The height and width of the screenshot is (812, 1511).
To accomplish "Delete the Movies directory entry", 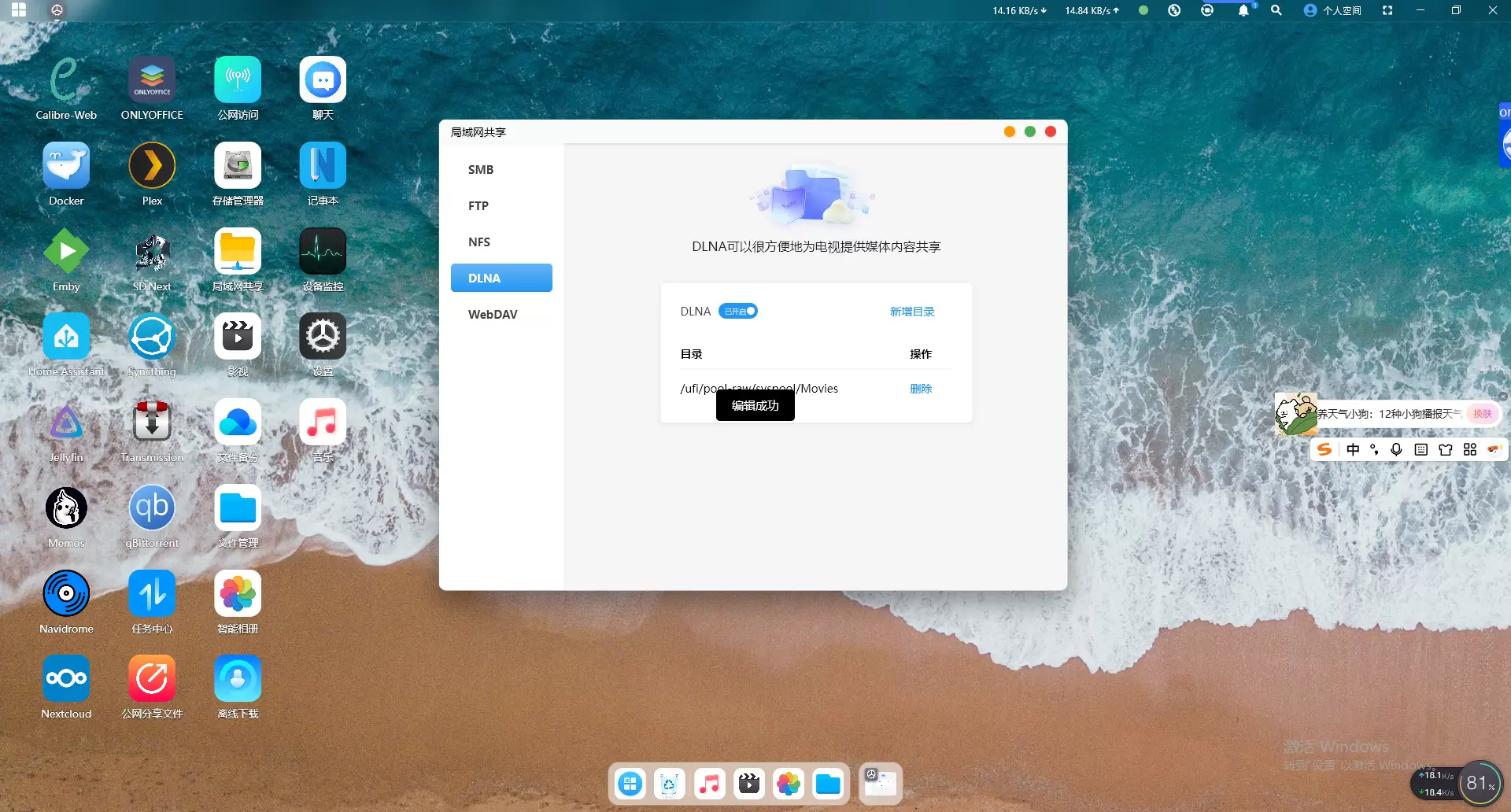I will tap(920, 389).
